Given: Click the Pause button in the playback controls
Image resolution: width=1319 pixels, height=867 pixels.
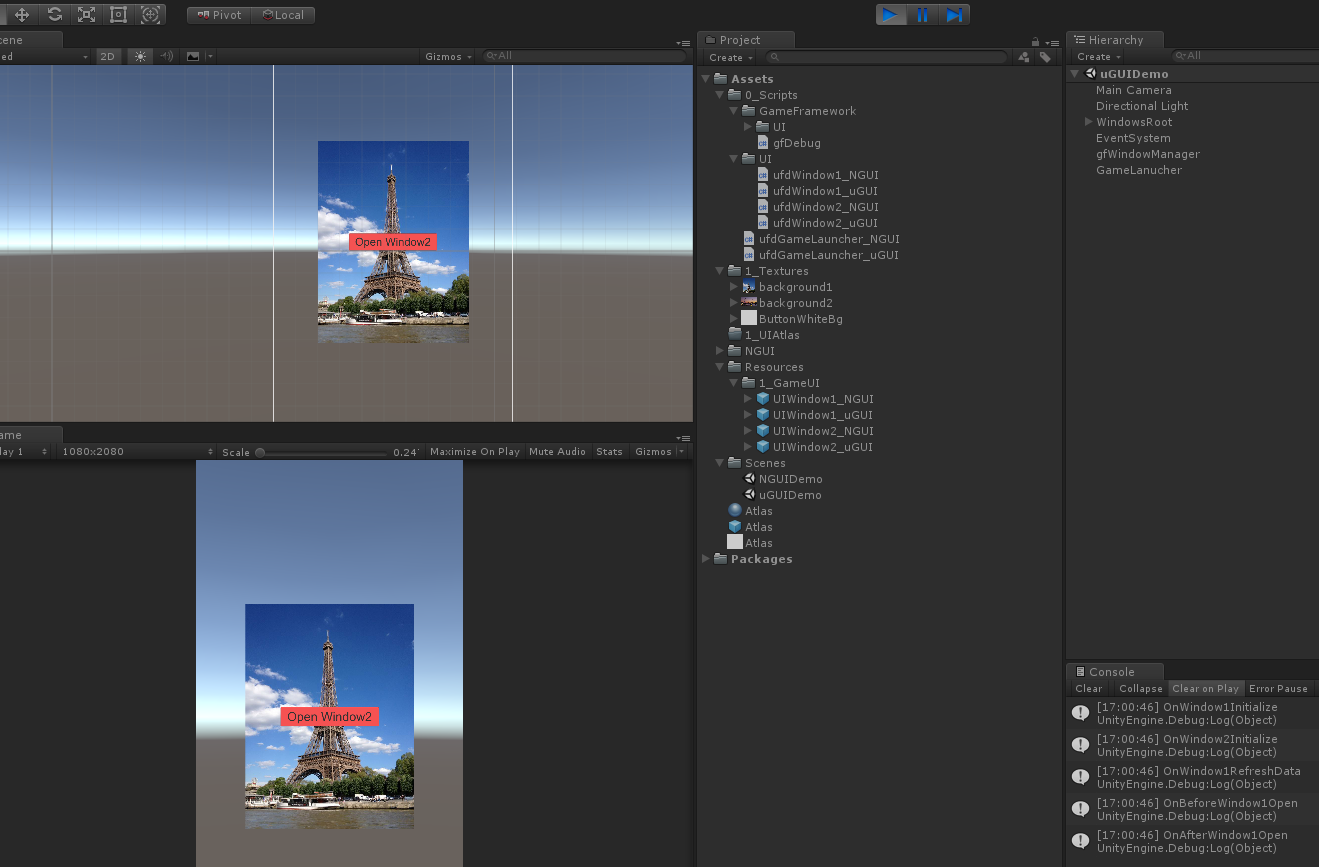Looking at the screenshot, I should pyautogui.click(x=922, y=15).
